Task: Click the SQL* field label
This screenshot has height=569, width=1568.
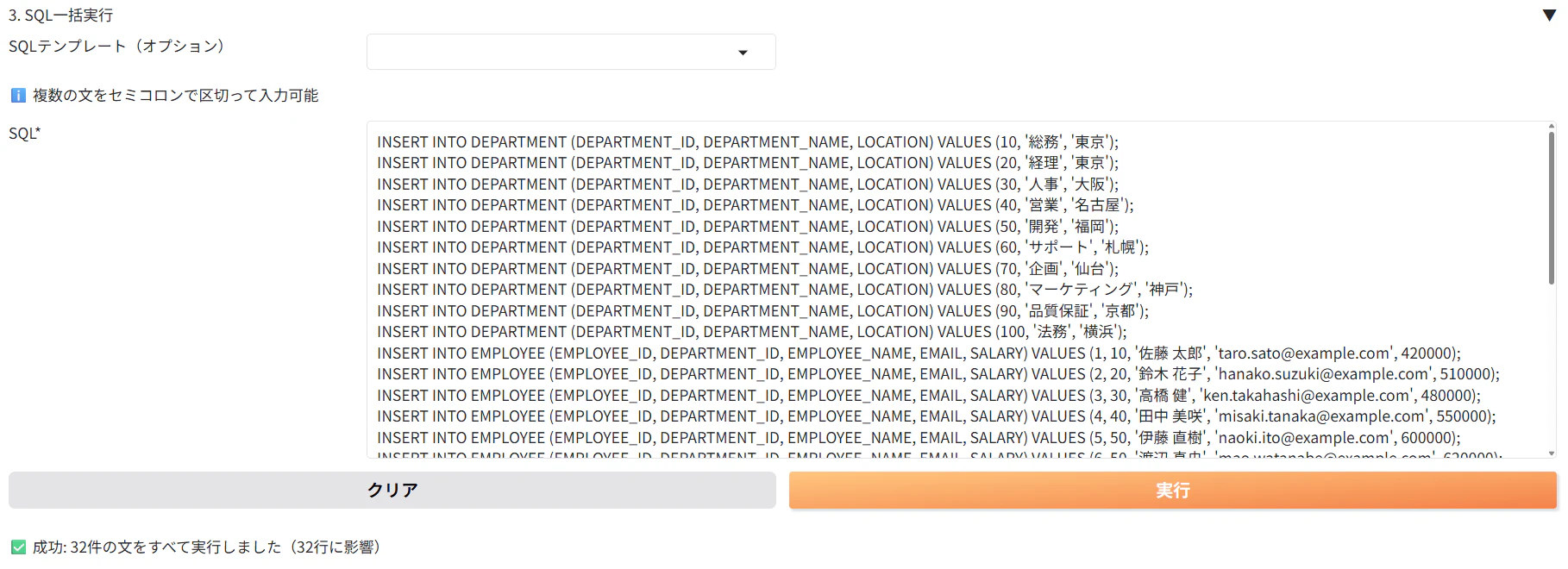Action: 25,134
